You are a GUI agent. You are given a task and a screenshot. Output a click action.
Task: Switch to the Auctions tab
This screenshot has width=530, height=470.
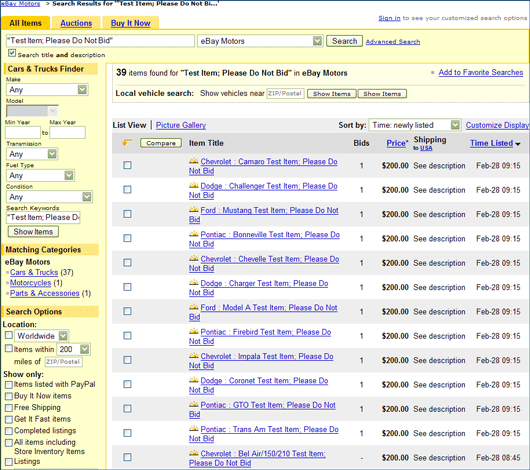(76, 23)
